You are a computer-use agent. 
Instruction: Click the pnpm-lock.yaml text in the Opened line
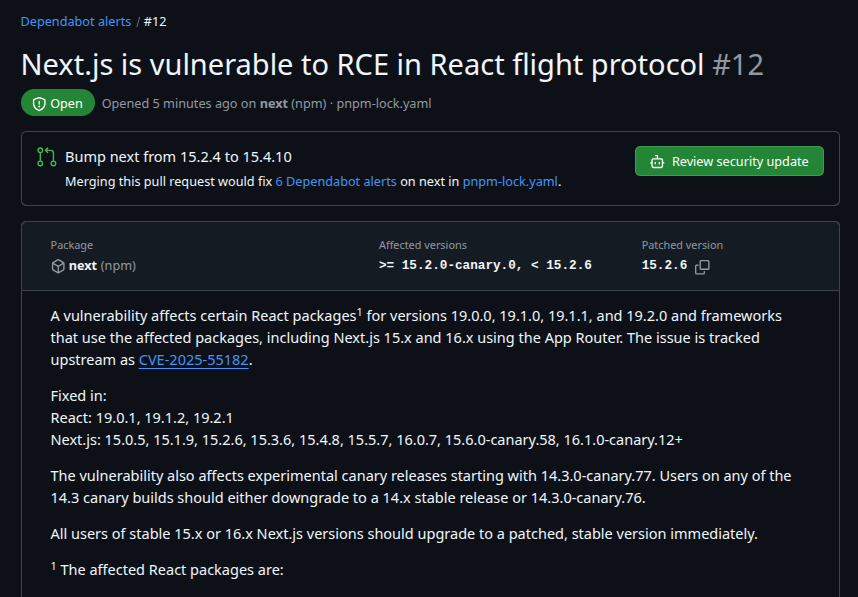(x=384, y=103)
